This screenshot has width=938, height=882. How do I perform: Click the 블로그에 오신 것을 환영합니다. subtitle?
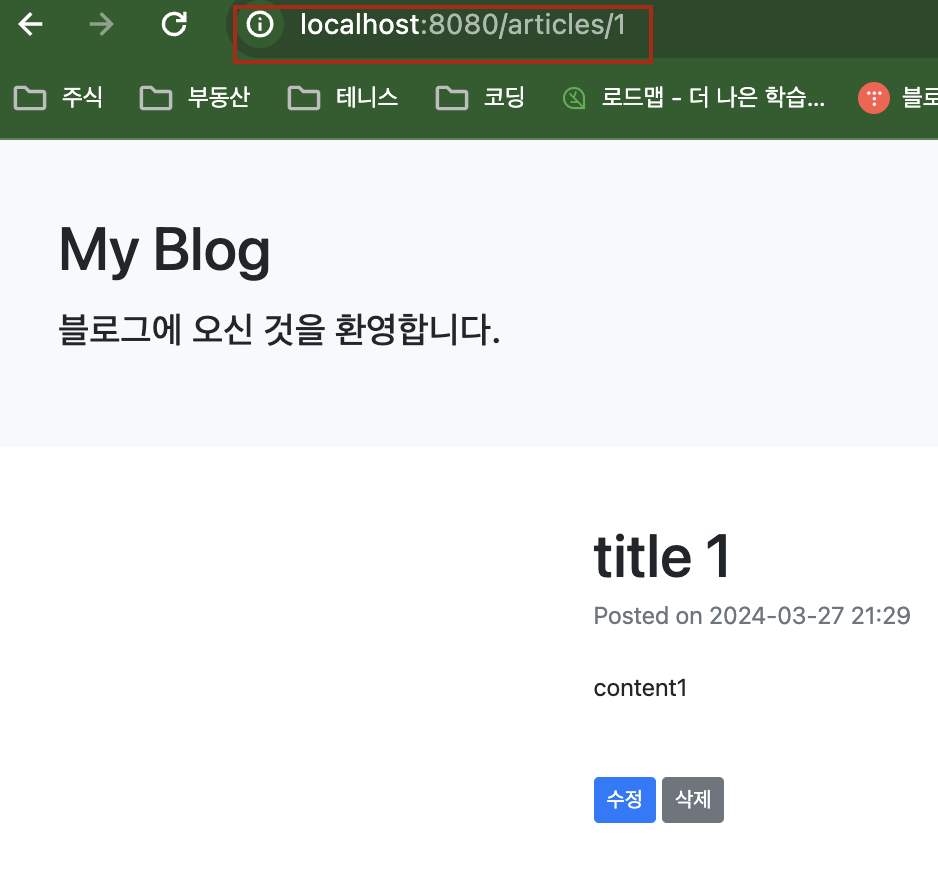(279, 330)
